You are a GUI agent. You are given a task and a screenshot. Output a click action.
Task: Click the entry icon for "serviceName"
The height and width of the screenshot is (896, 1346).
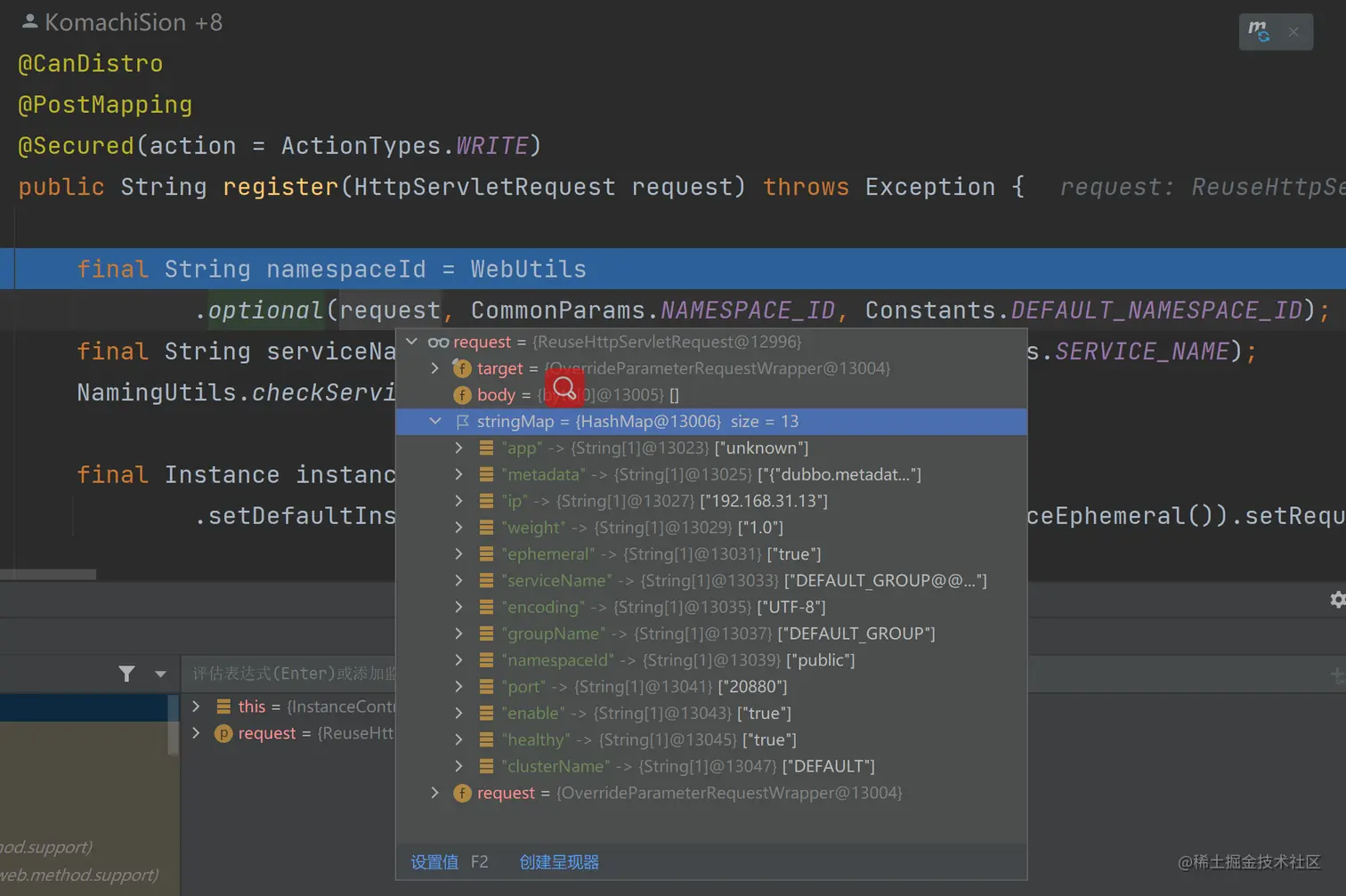click(x=486, y=581)
